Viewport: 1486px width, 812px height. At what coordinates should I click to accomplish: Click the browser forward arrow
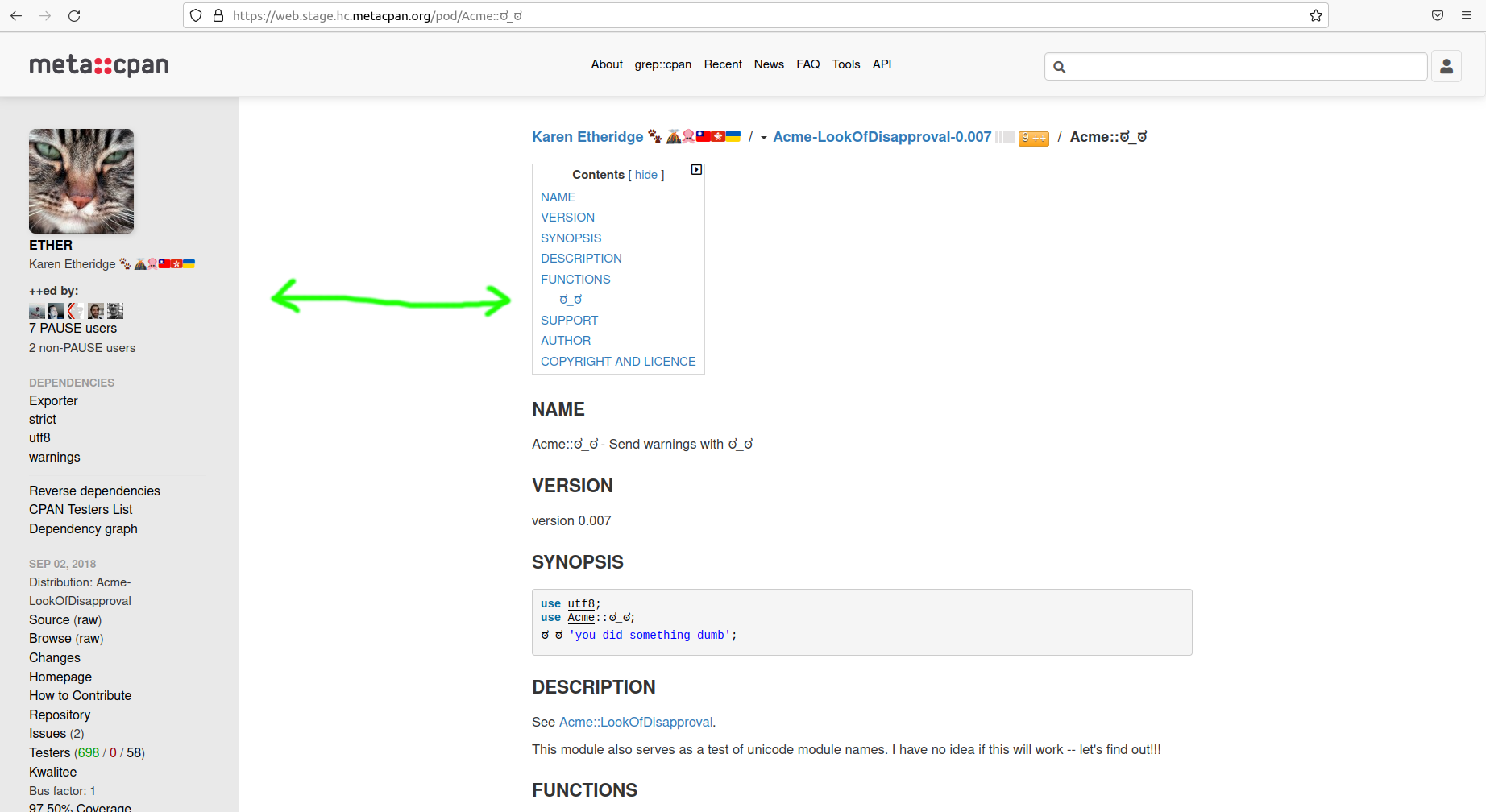[x=45, y=15]
